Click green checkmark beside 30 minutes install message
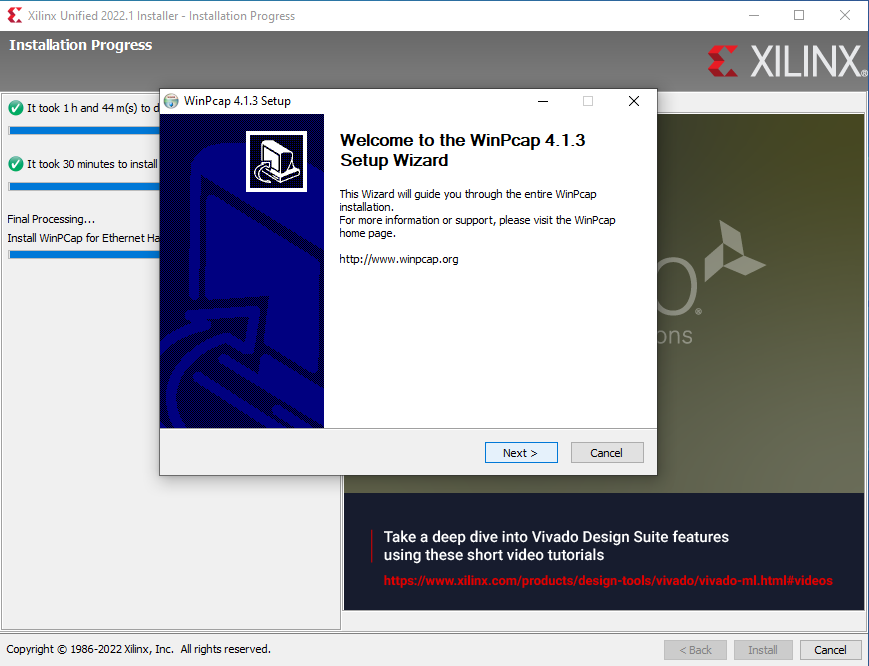This screenshot has width=869, height=666. [x=16, y=164]
